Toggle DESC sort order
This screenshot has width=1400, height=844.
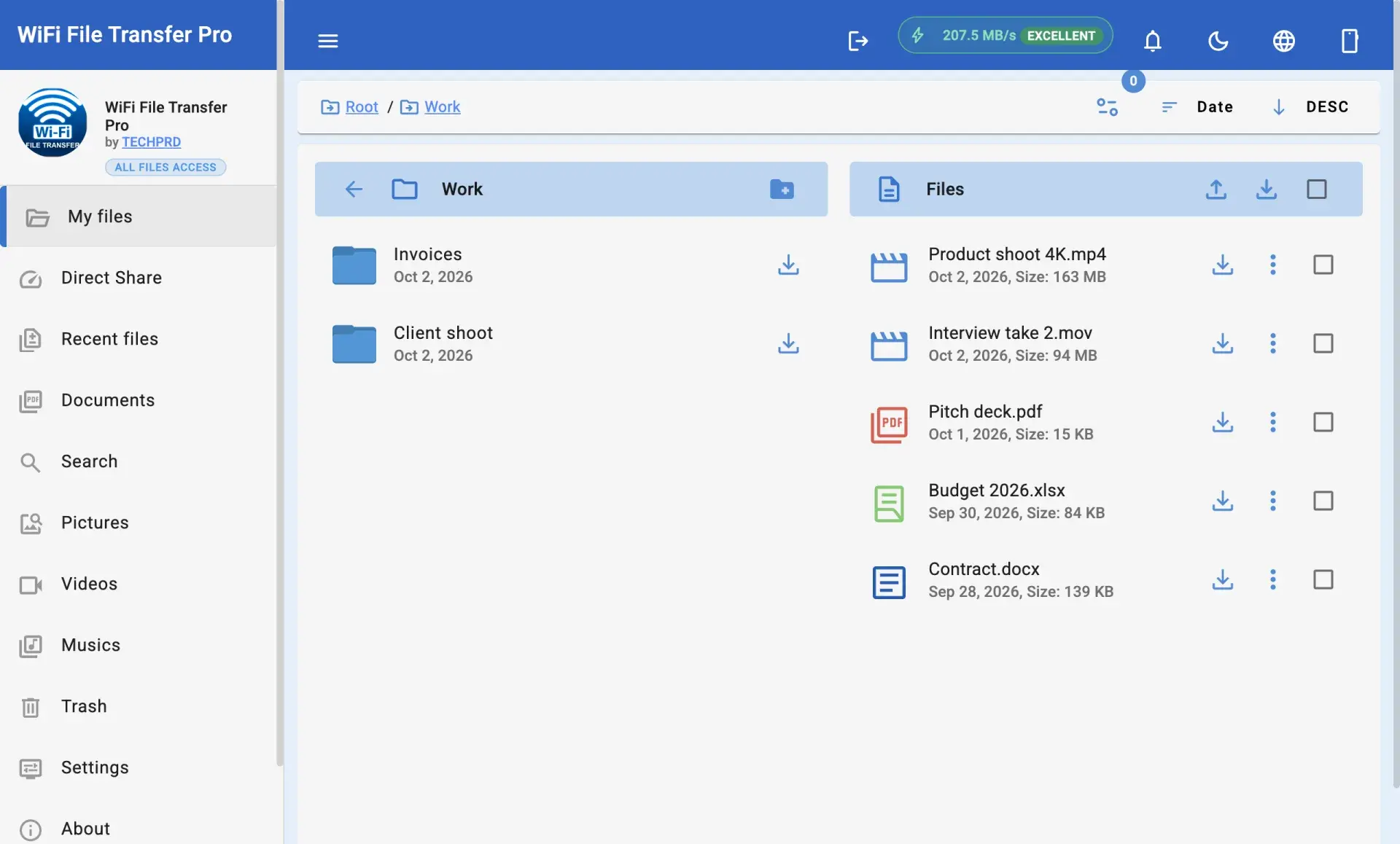(1310, 107)
